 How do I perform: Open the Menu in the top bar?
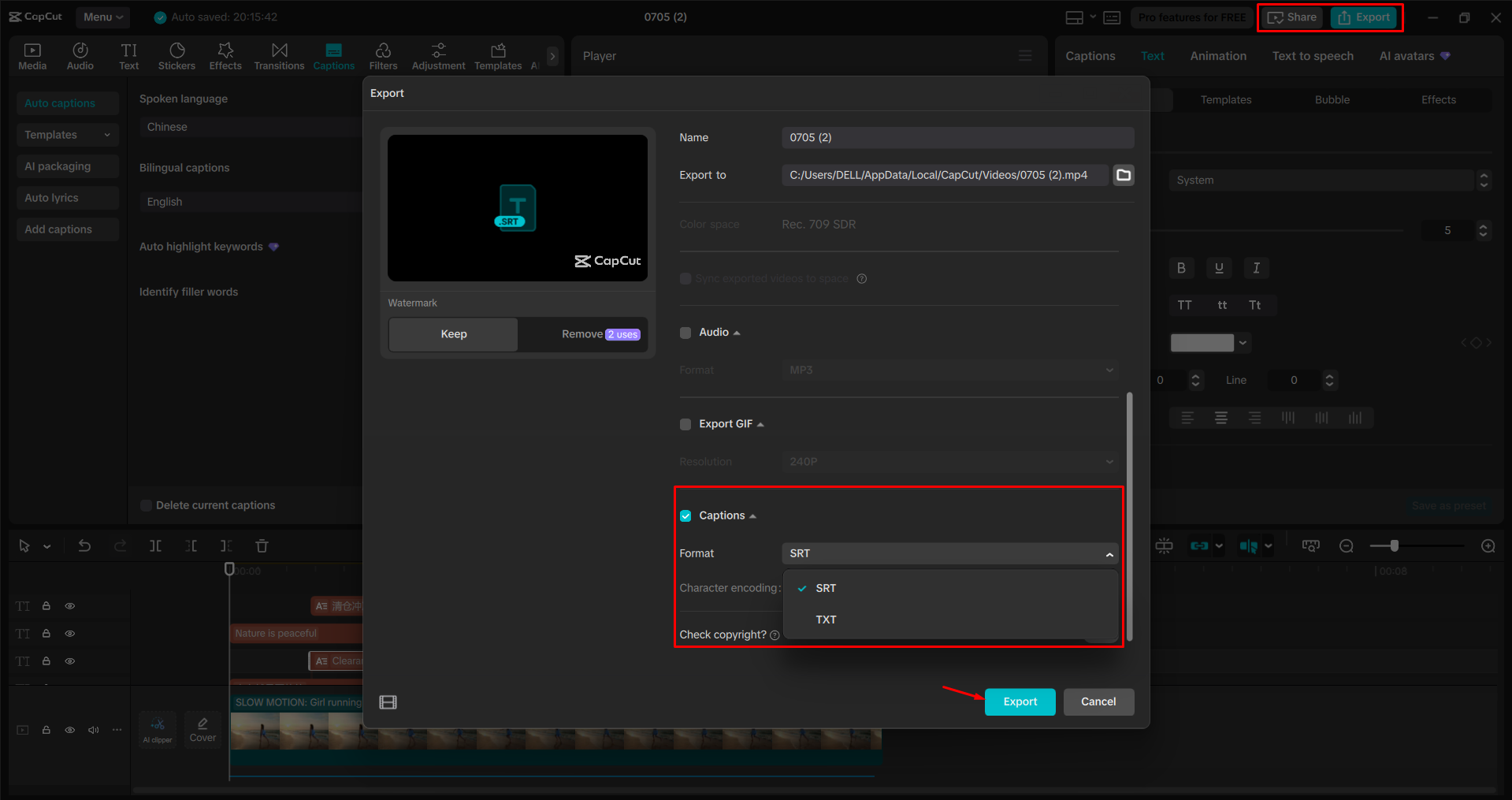(x=102, y=17)
